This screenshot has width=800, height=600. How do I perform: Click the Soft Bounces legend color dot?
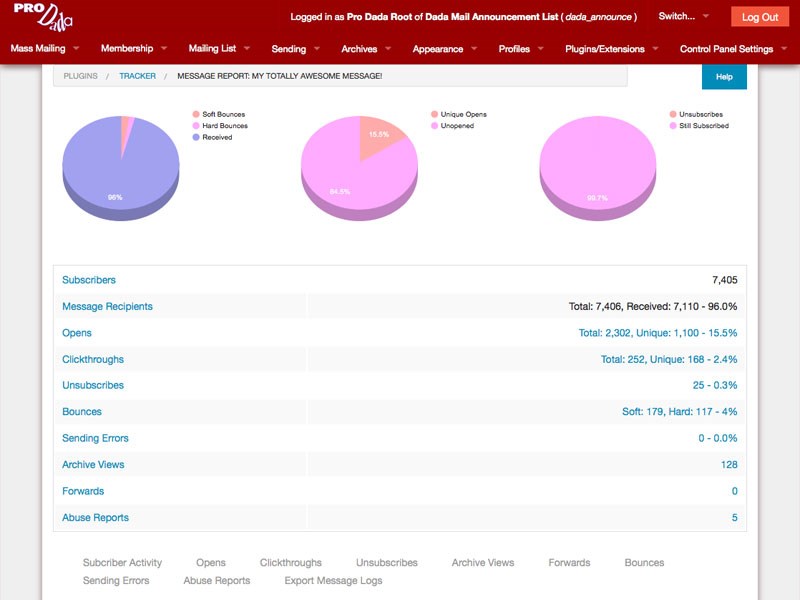196,115
